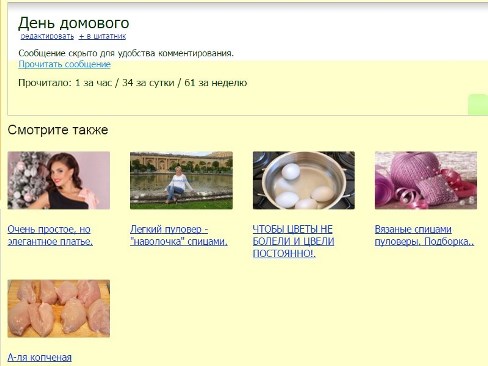
Task: Open 'Прочитать сообщение' link
Action: point(64,64)
